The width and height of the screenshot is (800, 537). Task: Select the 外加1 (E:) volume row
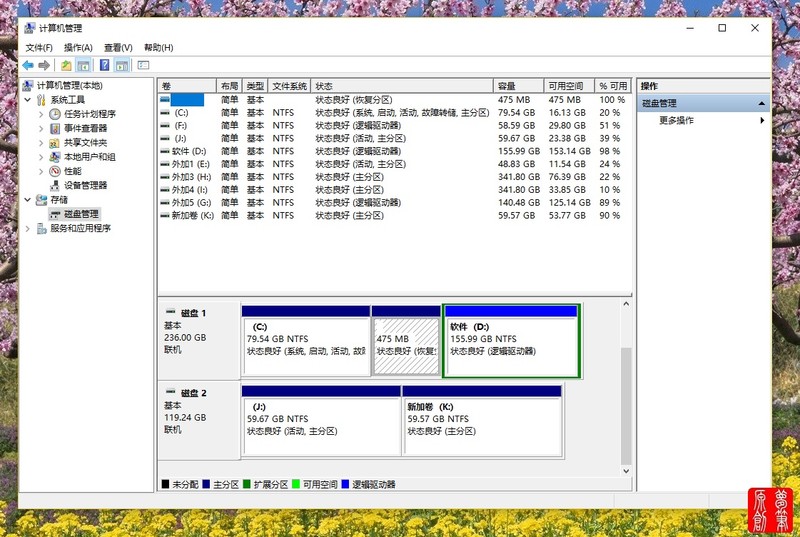(394, 164)
